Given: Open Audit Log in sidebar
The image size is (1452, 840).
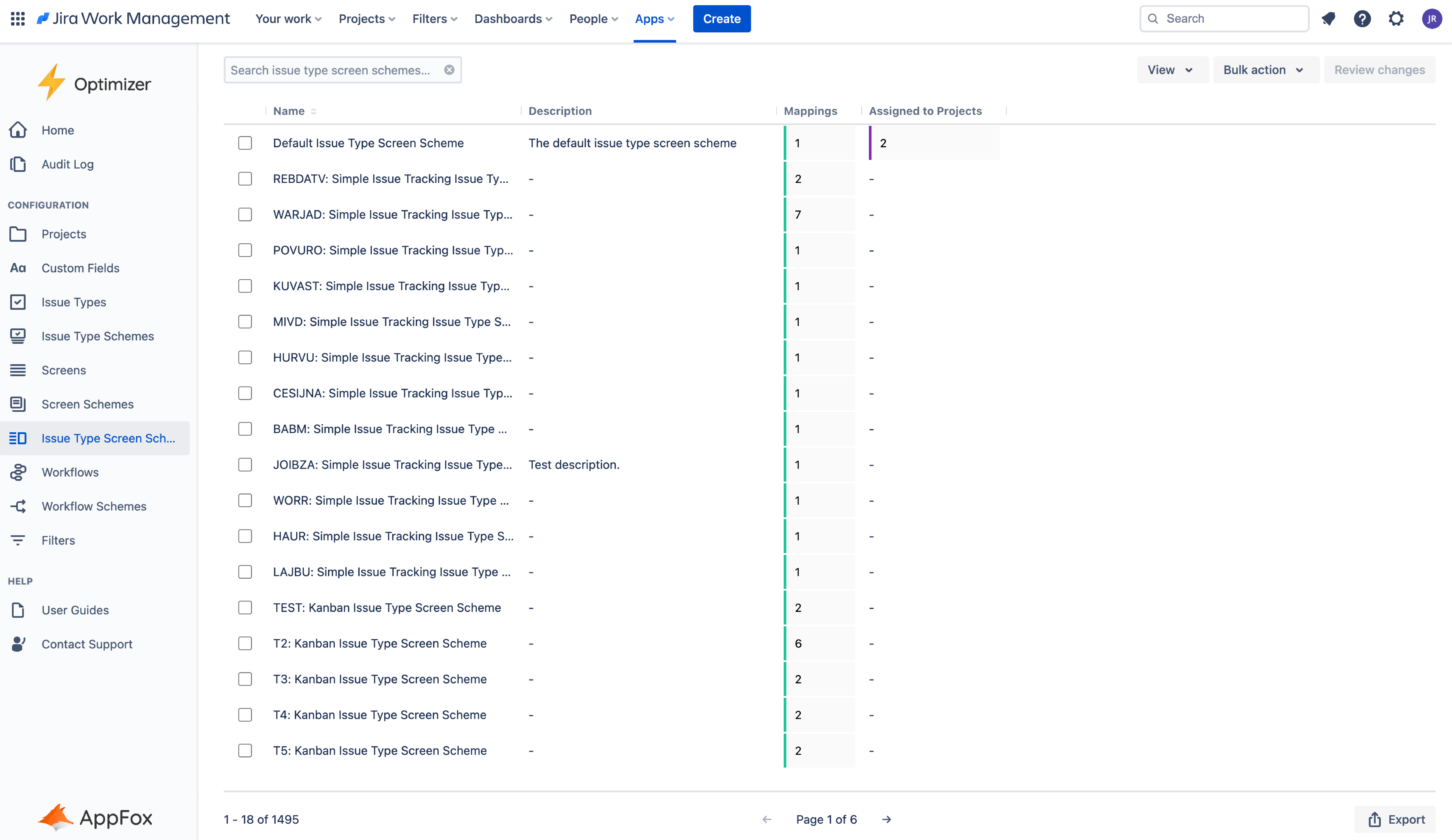Looking at the screenshot, I should pyautogui.click(x=68, y=164).
